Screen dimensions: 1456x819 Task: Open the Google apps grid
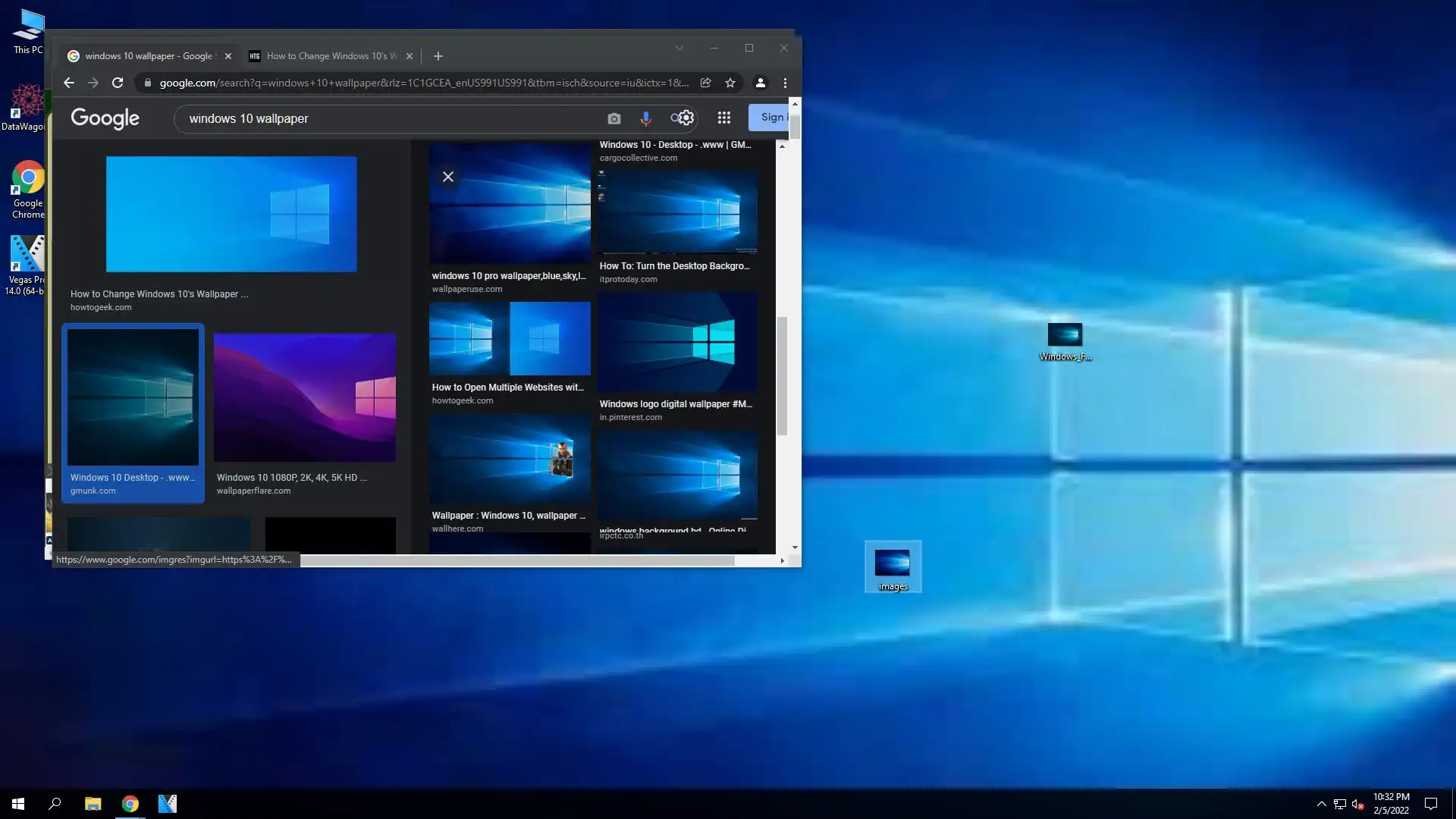723,118
